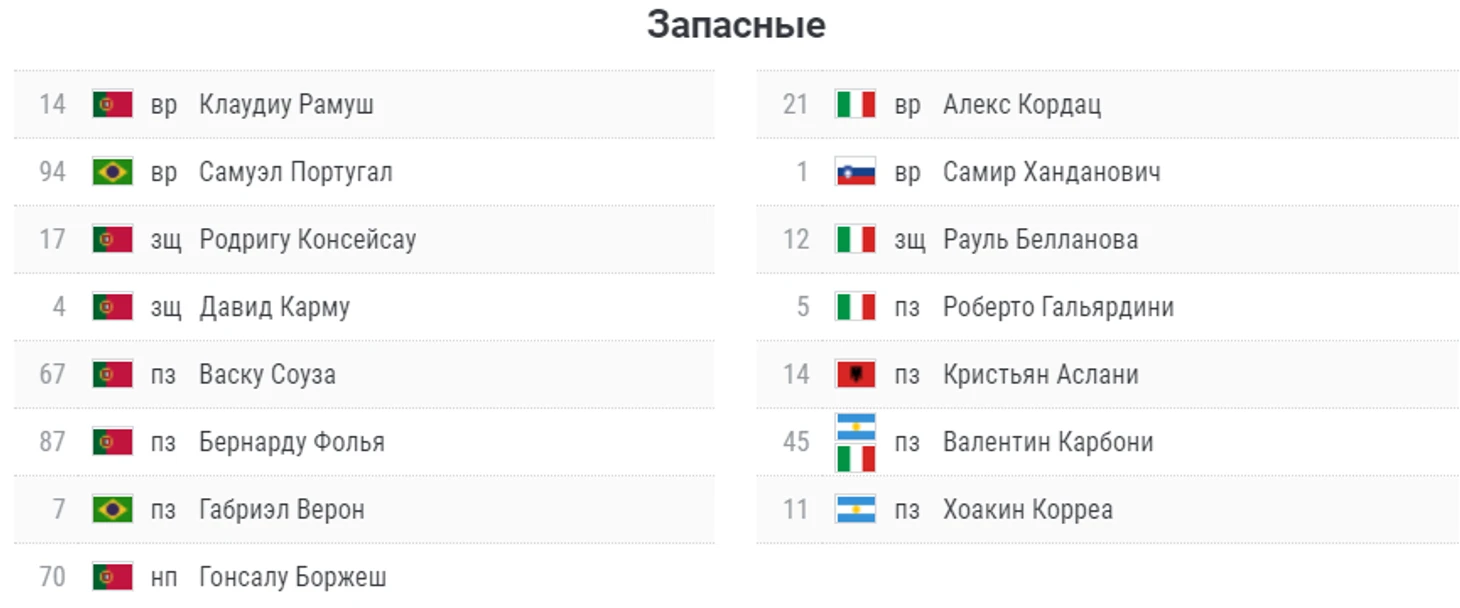Open Рауль Белланова profile

1040,240
